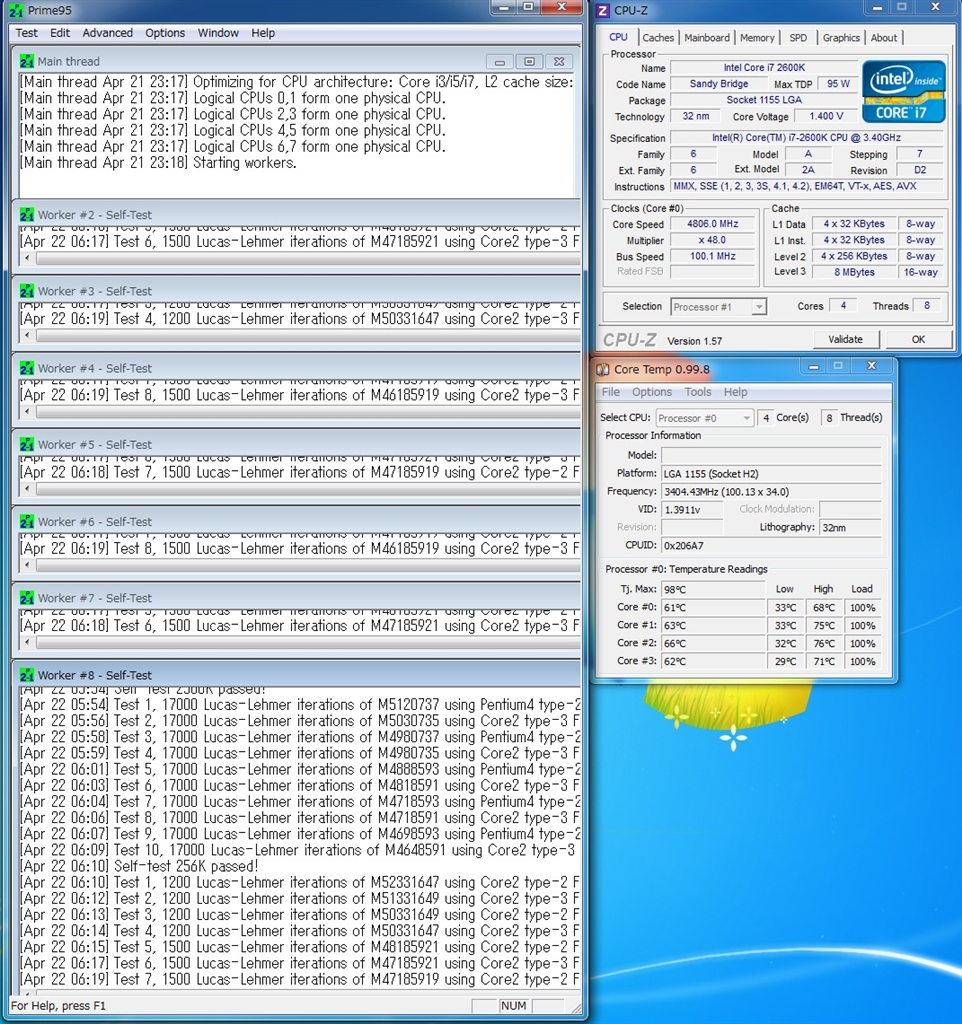
Task: Click the Worker #8 window icon
Action: click(x=26, y=675)
